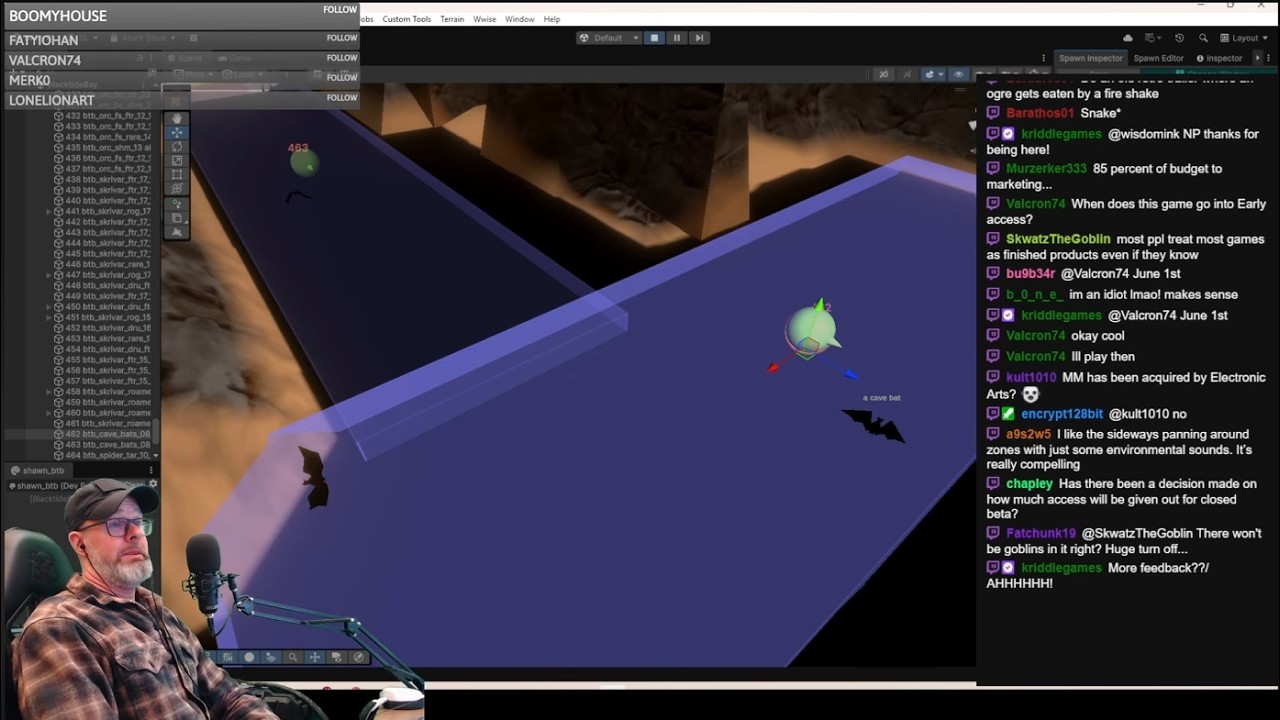This screenshot has height=720, width=1280.
Task: Follow FATYIOHAN
Action: click(341, 38)
